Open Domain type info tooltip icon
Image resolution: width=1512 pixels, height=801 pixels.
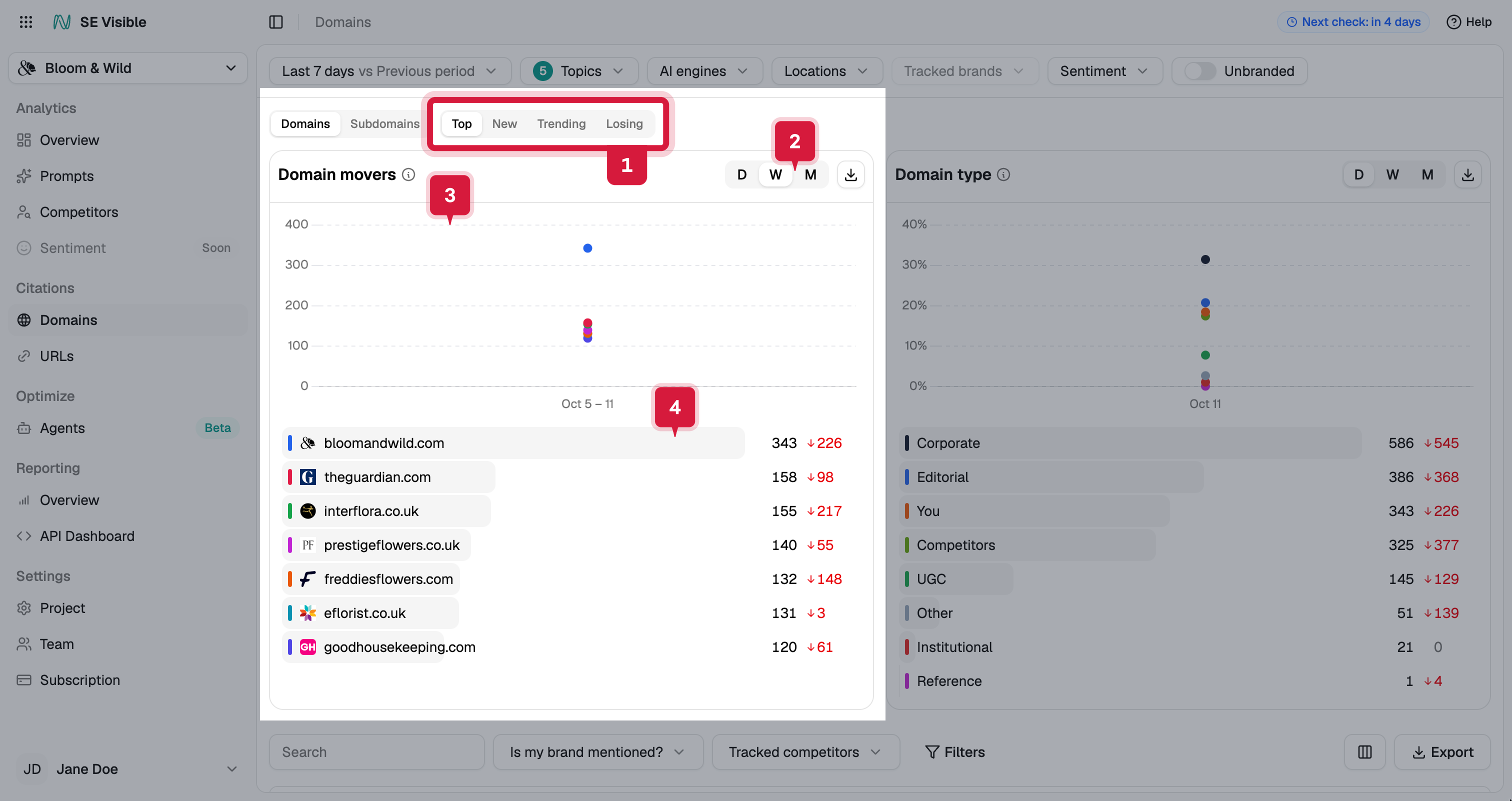click(1003, 175)
